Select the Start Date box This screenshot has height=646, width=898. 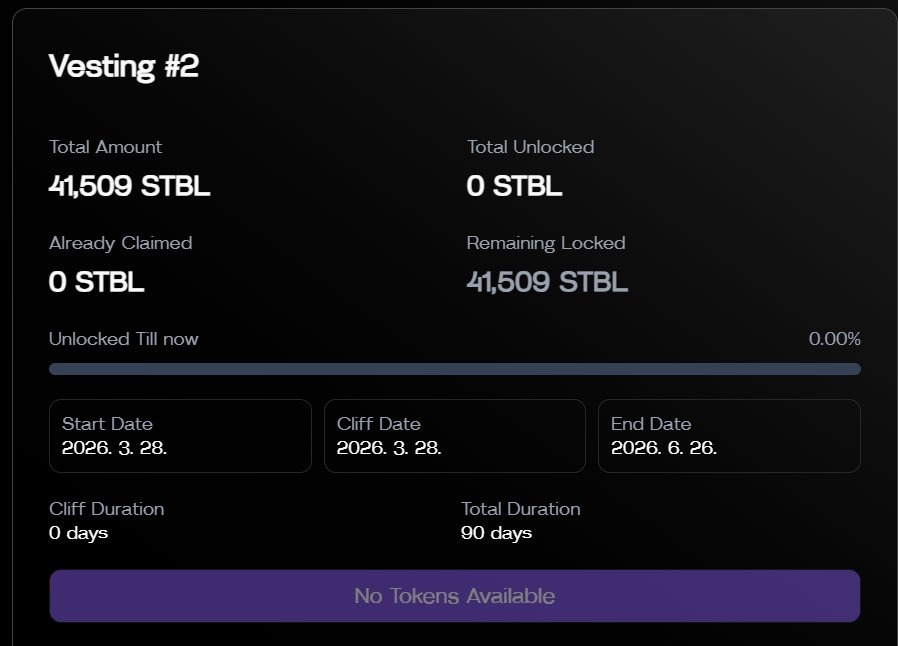coord(180,436)
